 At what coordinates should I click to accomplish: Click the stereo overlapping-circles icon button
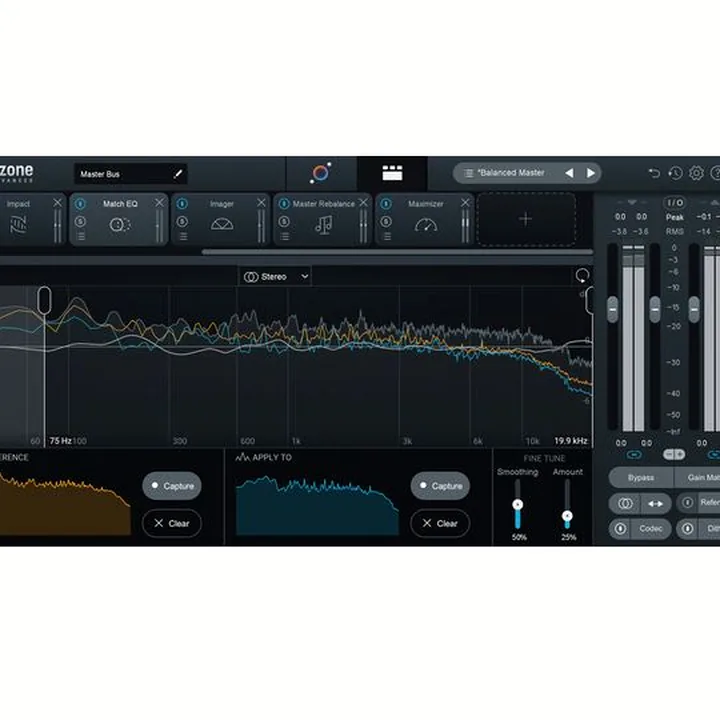click(x=624, y=504)
